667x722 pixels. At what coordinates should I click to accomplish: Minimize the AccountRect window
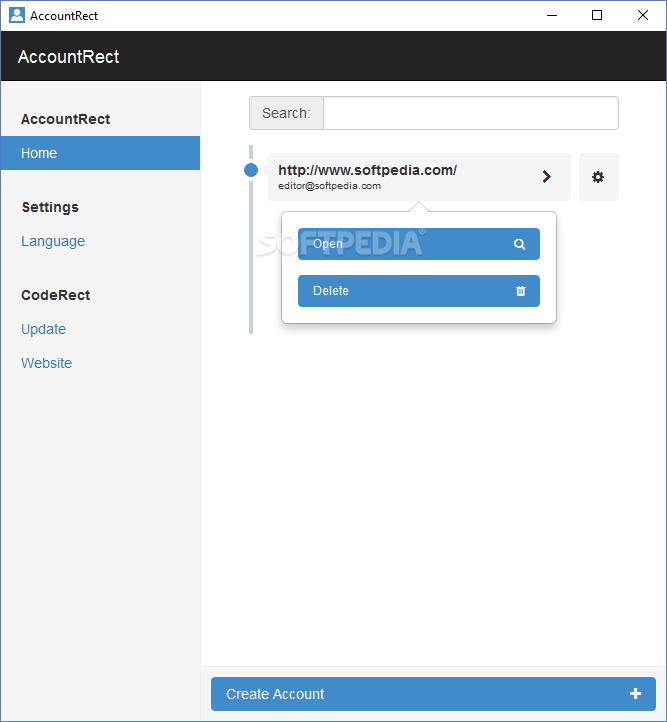click(552, 16)
